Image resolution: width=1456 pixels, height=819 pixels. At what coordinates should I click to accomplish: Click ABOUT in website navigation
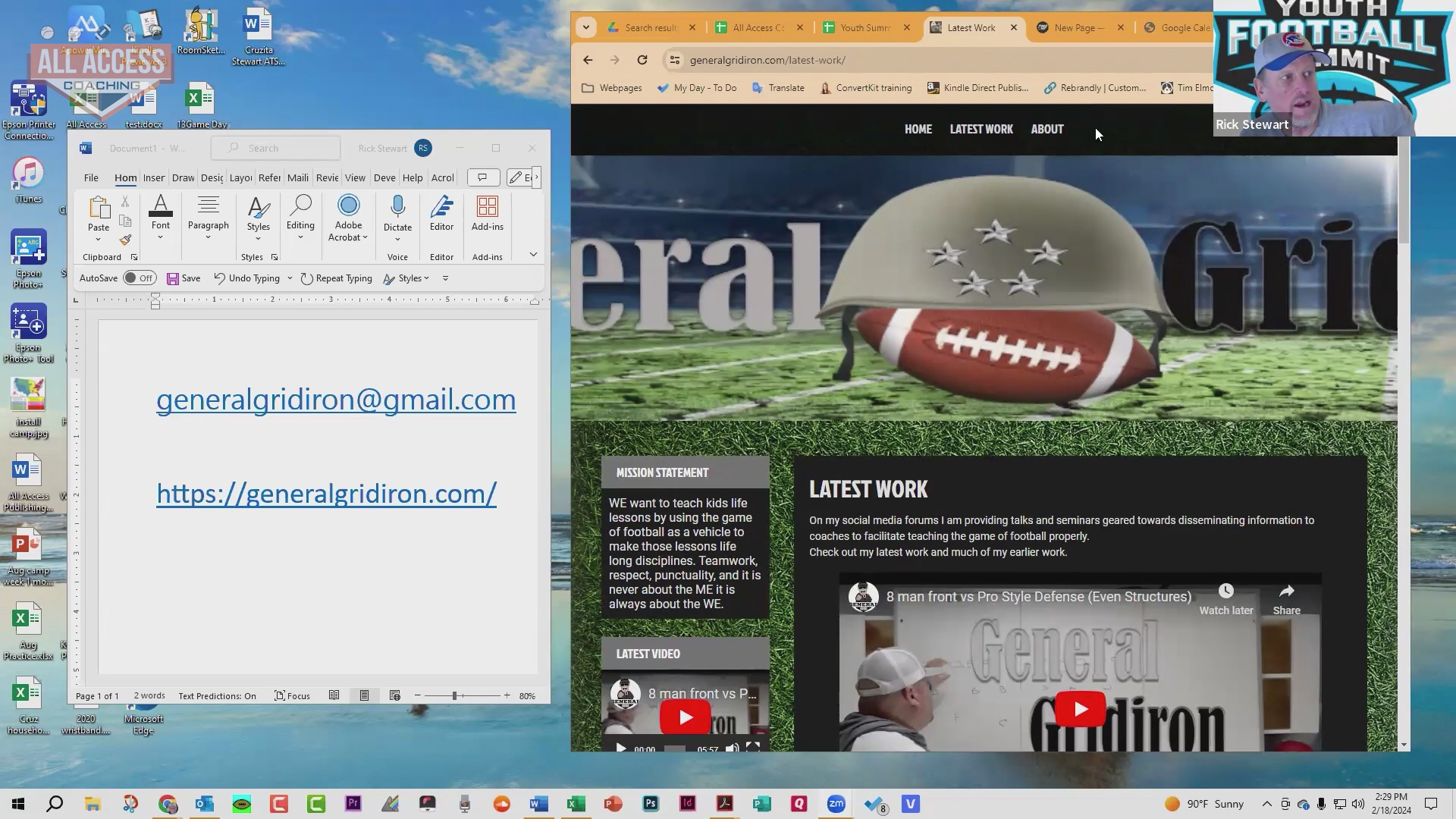1047,129
